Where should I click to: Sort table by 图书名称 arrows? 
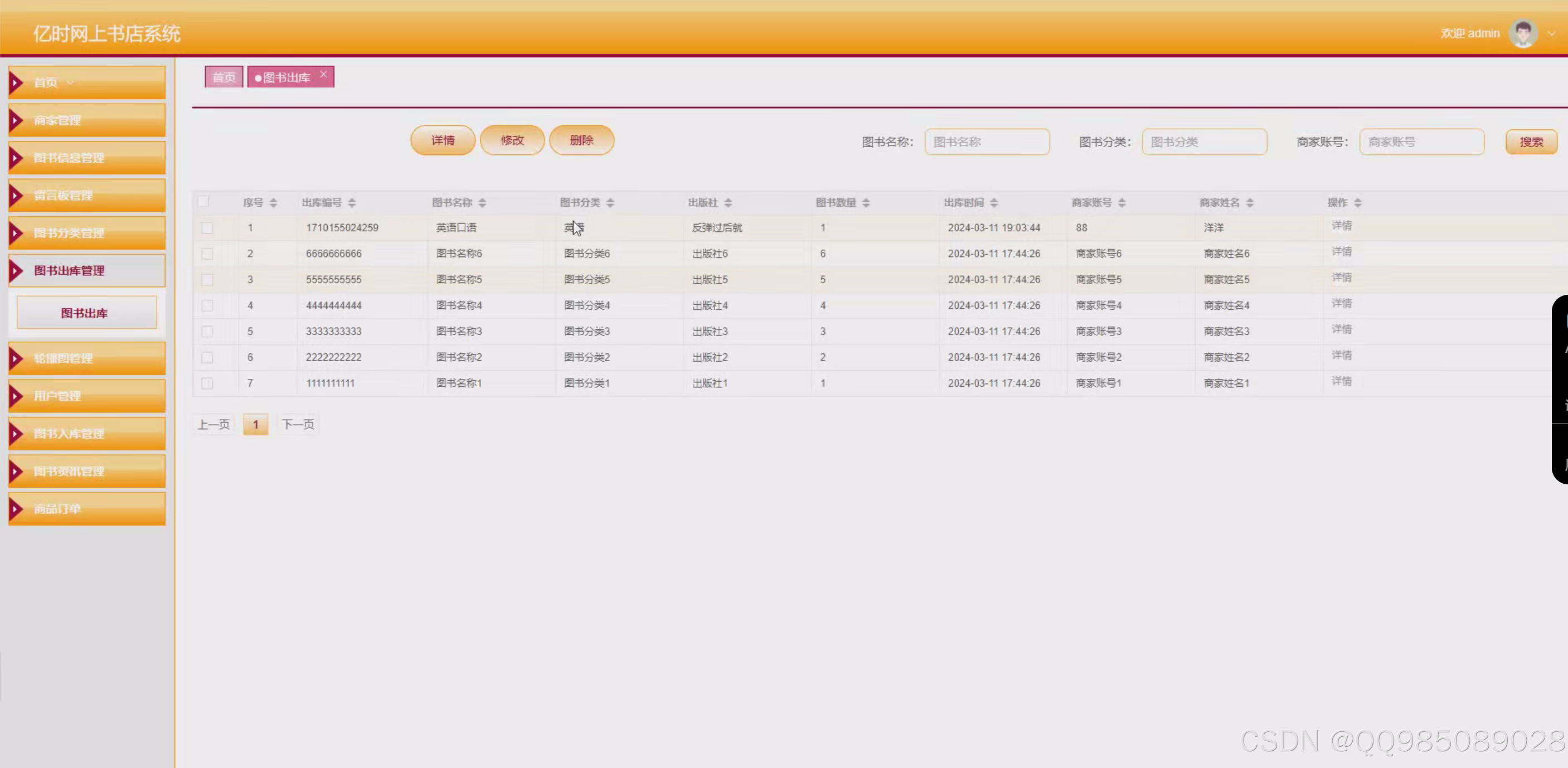482,203
